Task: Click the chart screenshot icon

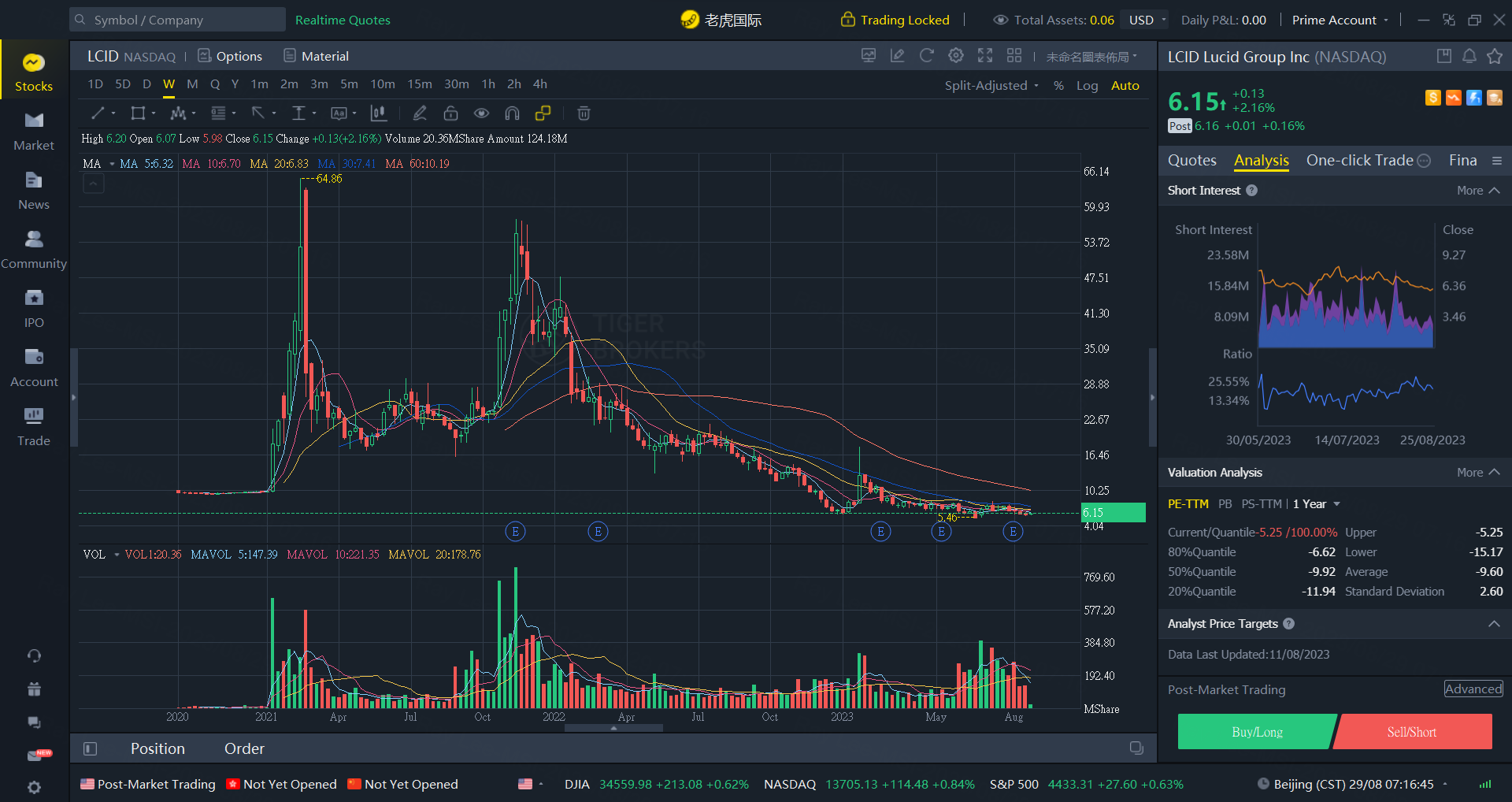Action: 869,55
